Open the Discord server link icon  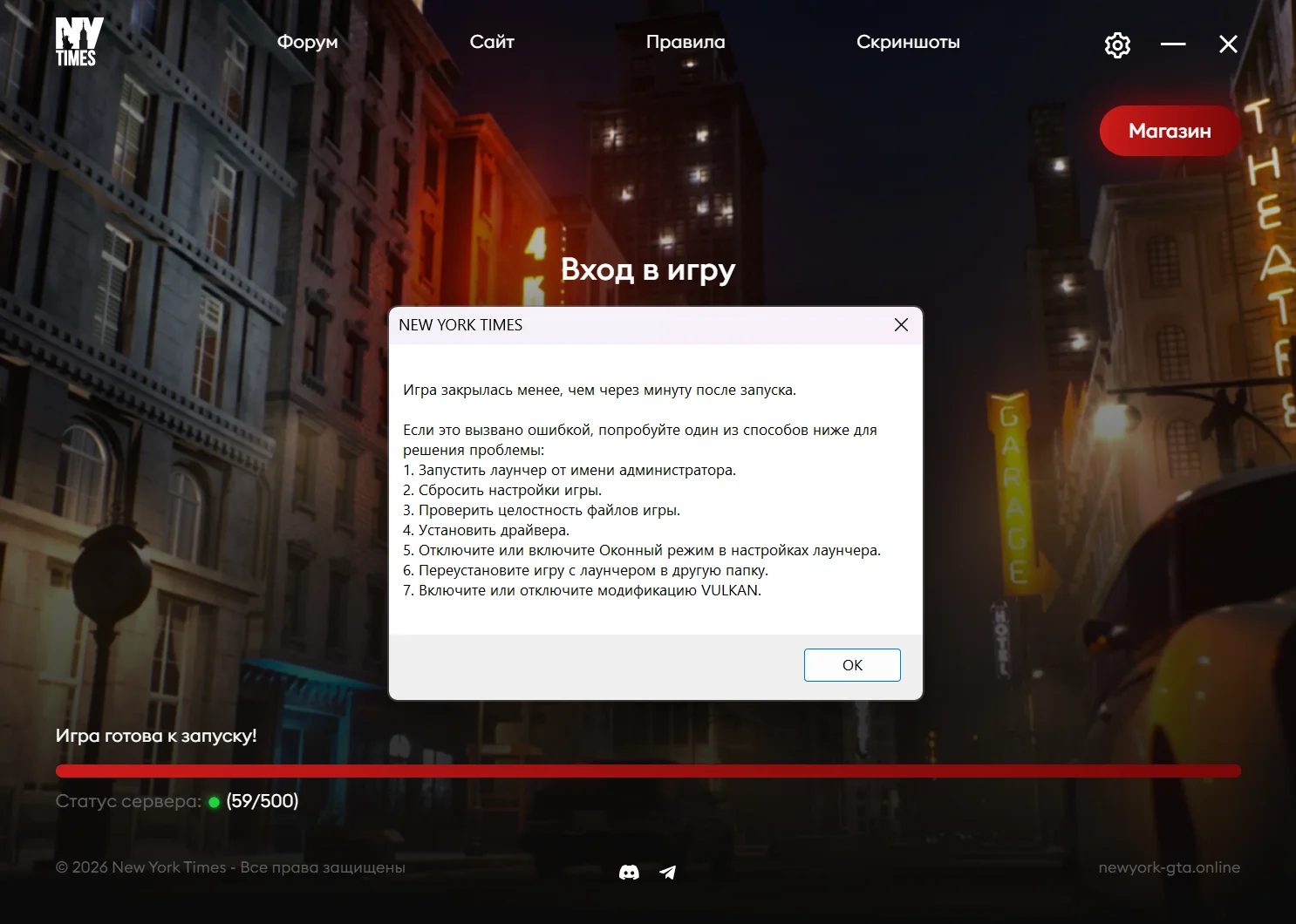pos(629,872)
